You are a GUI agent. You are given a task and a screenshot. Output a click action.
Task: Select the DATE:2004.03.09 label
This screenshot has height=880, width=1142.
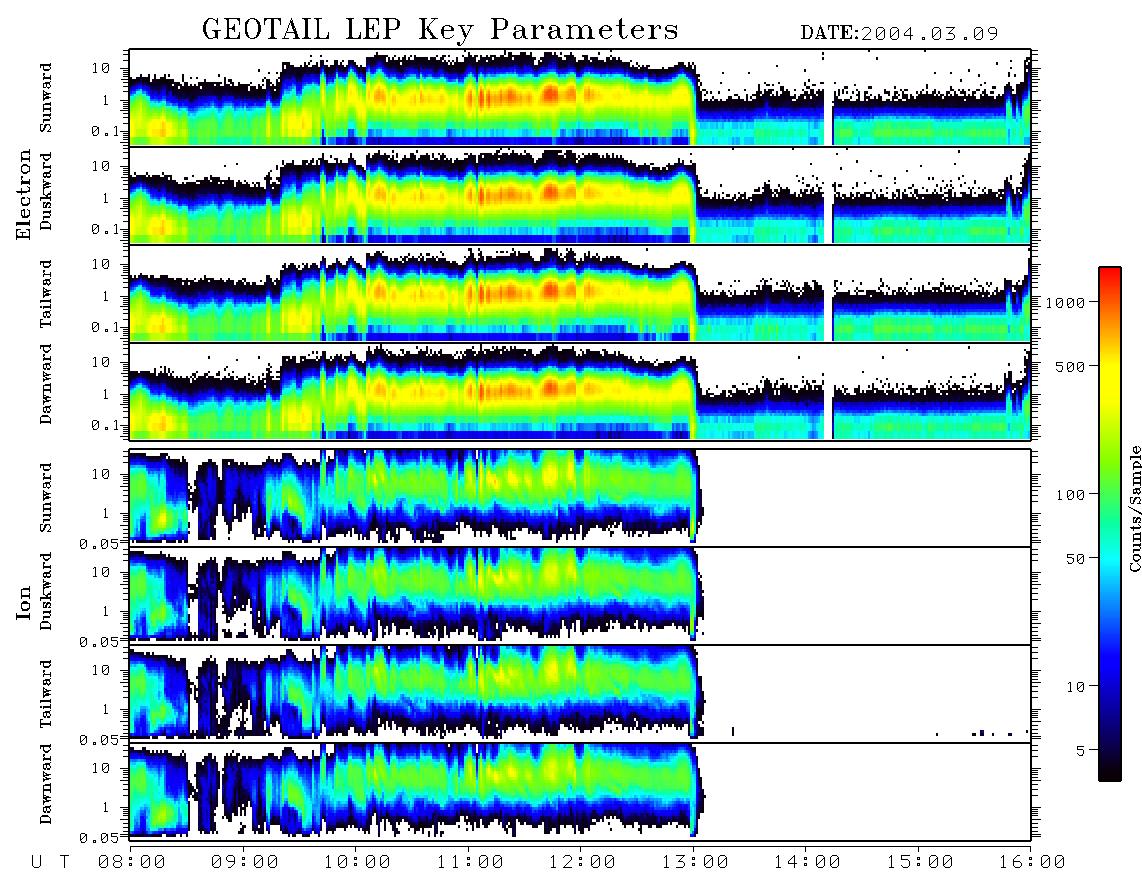pos(899,33)
